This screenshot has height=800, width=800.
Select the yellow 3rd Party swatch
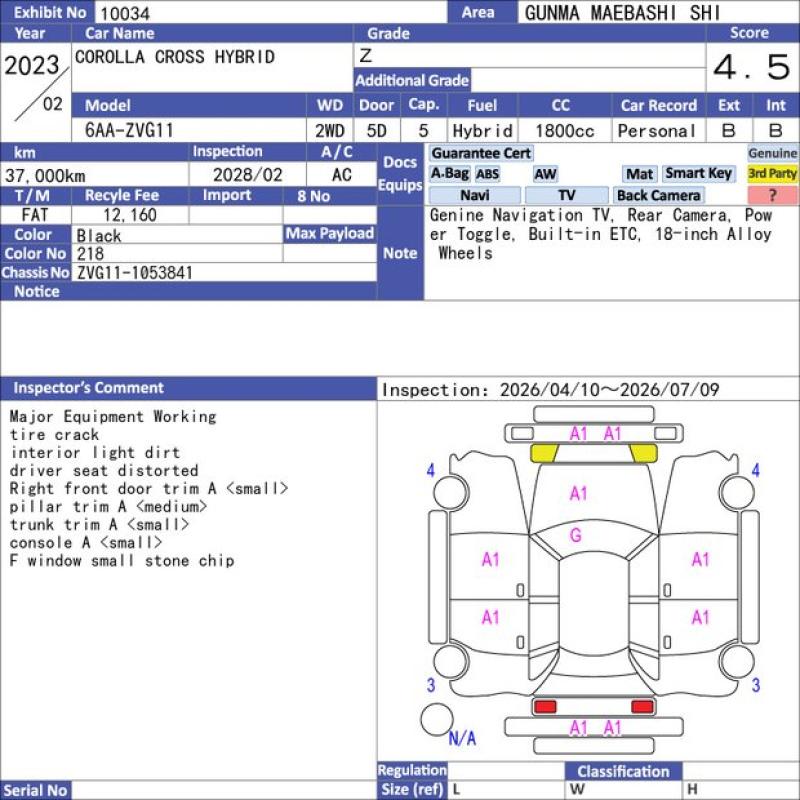[x=773, y=174]
